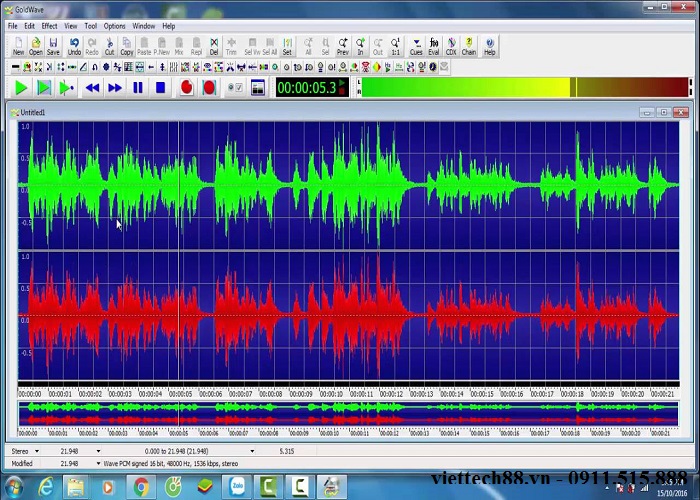Click the 00:00:10 mark on timeline ruler
The width and height of the screenshot is (700, 500).
pyautogui.click(x=331, y=394)
